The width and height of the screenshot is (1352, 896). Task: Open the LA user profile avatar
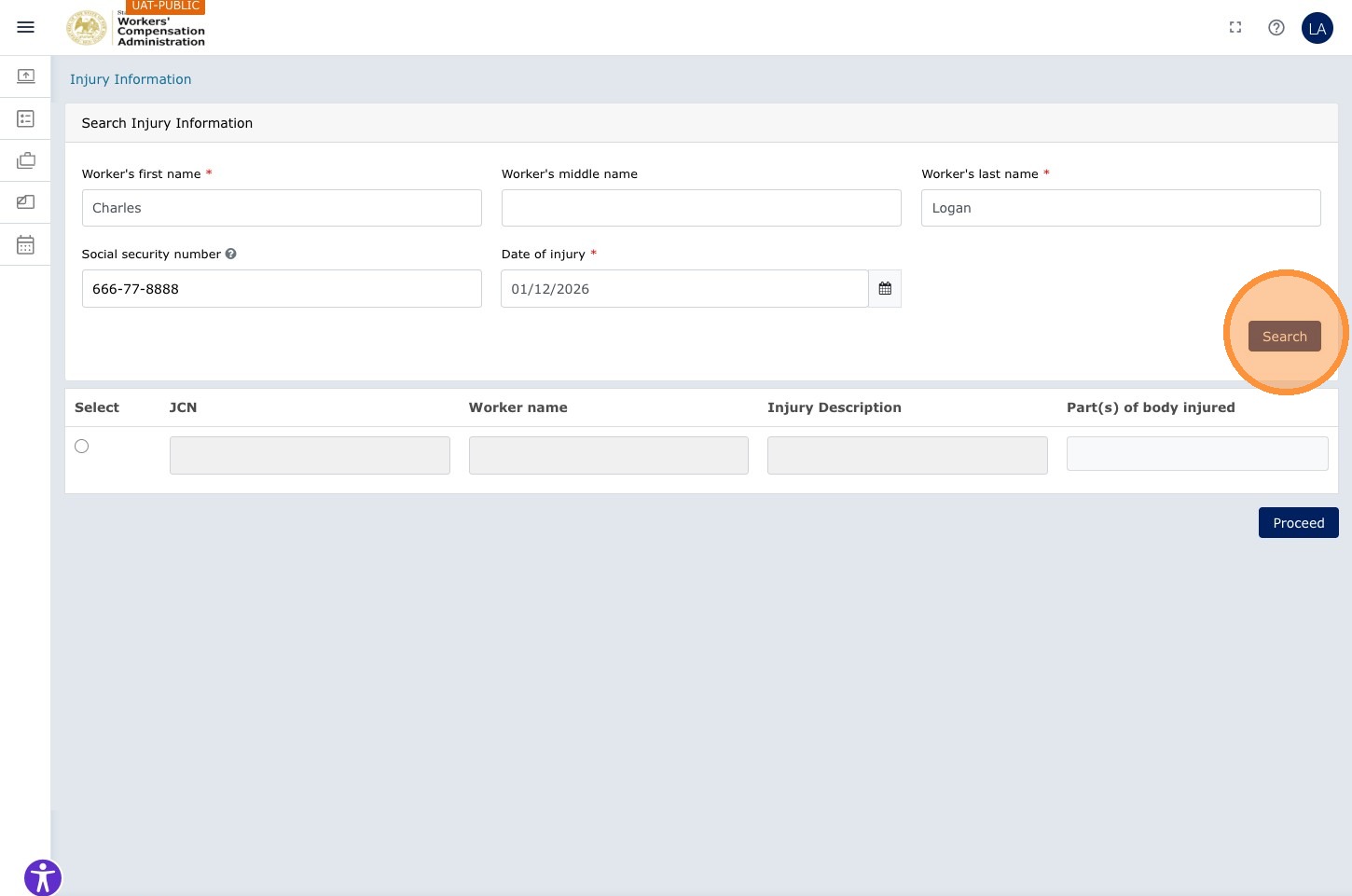1318,28
